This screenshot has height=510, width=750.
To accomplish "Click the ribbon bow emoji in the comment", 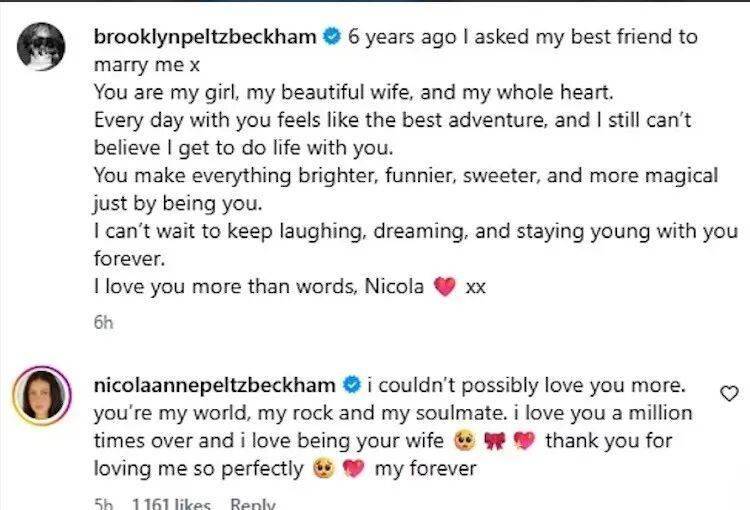I will [495, 441].
